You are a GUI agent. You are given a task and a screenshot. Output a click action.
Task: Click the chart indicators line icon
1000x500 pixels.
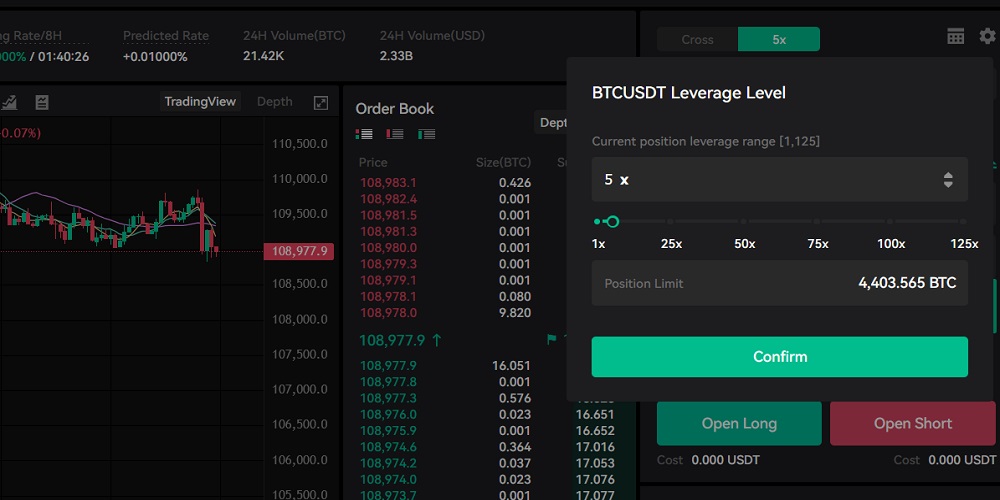tap(10, 102)
